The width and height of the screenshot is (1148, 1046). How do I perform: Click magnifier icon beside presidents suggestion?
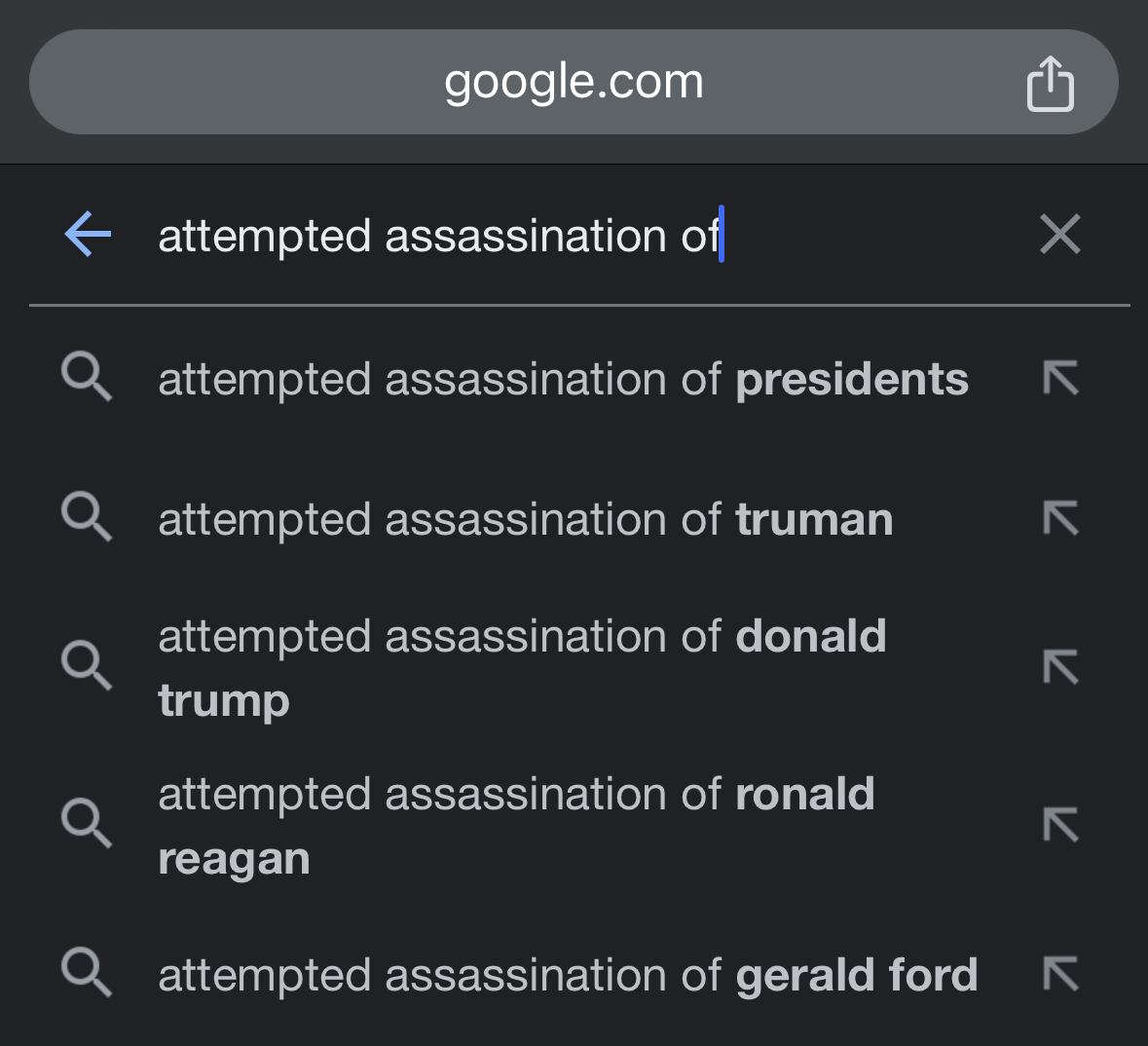(x=87, y=377)
